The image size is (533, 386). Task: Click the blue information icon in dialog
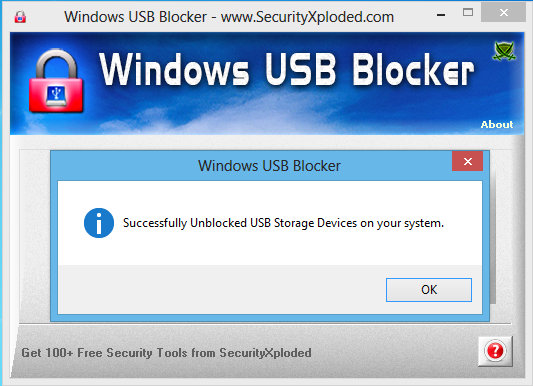[99, 223]
